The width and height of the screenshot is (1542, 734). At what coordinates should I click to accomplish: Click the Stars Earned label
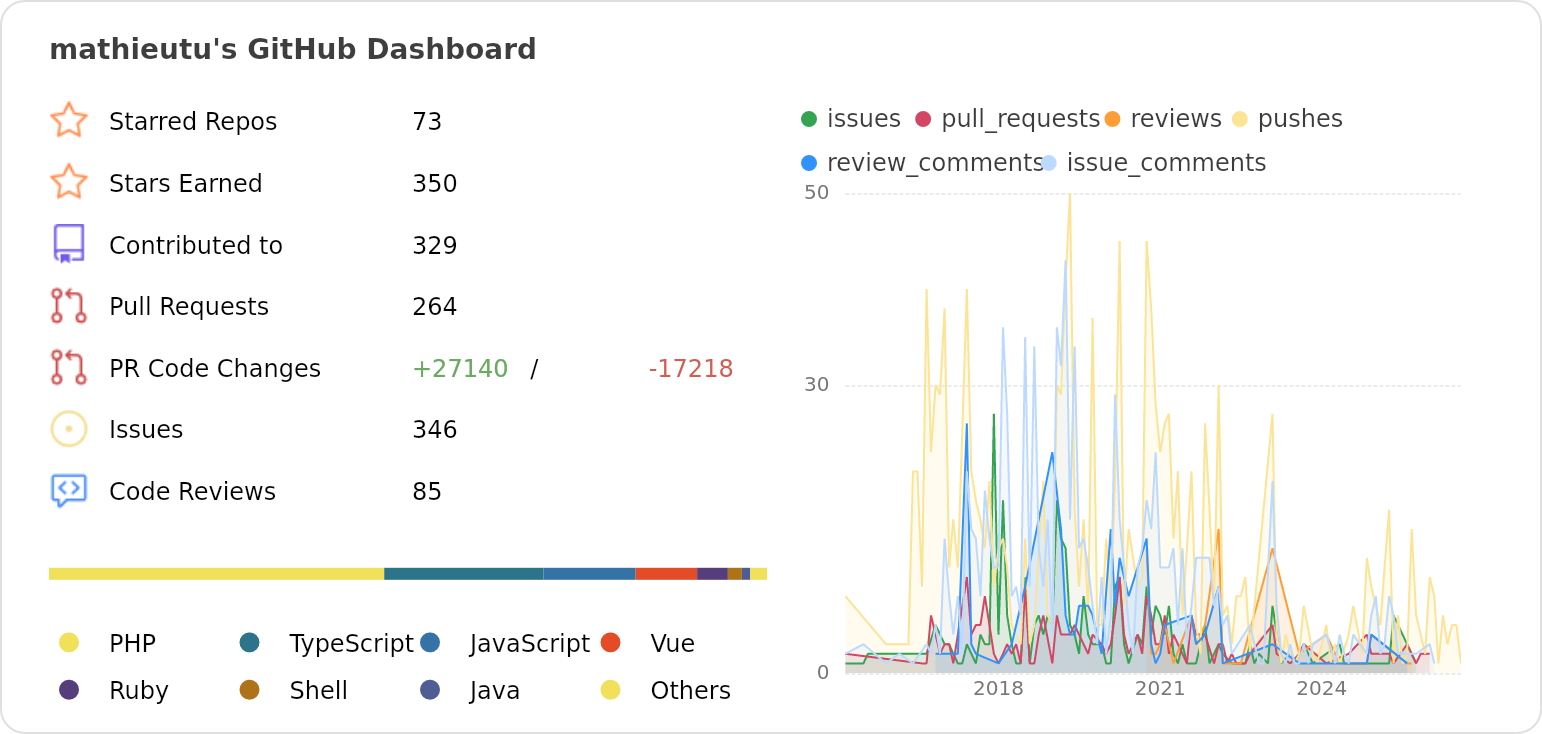click(x=186, y=184)
